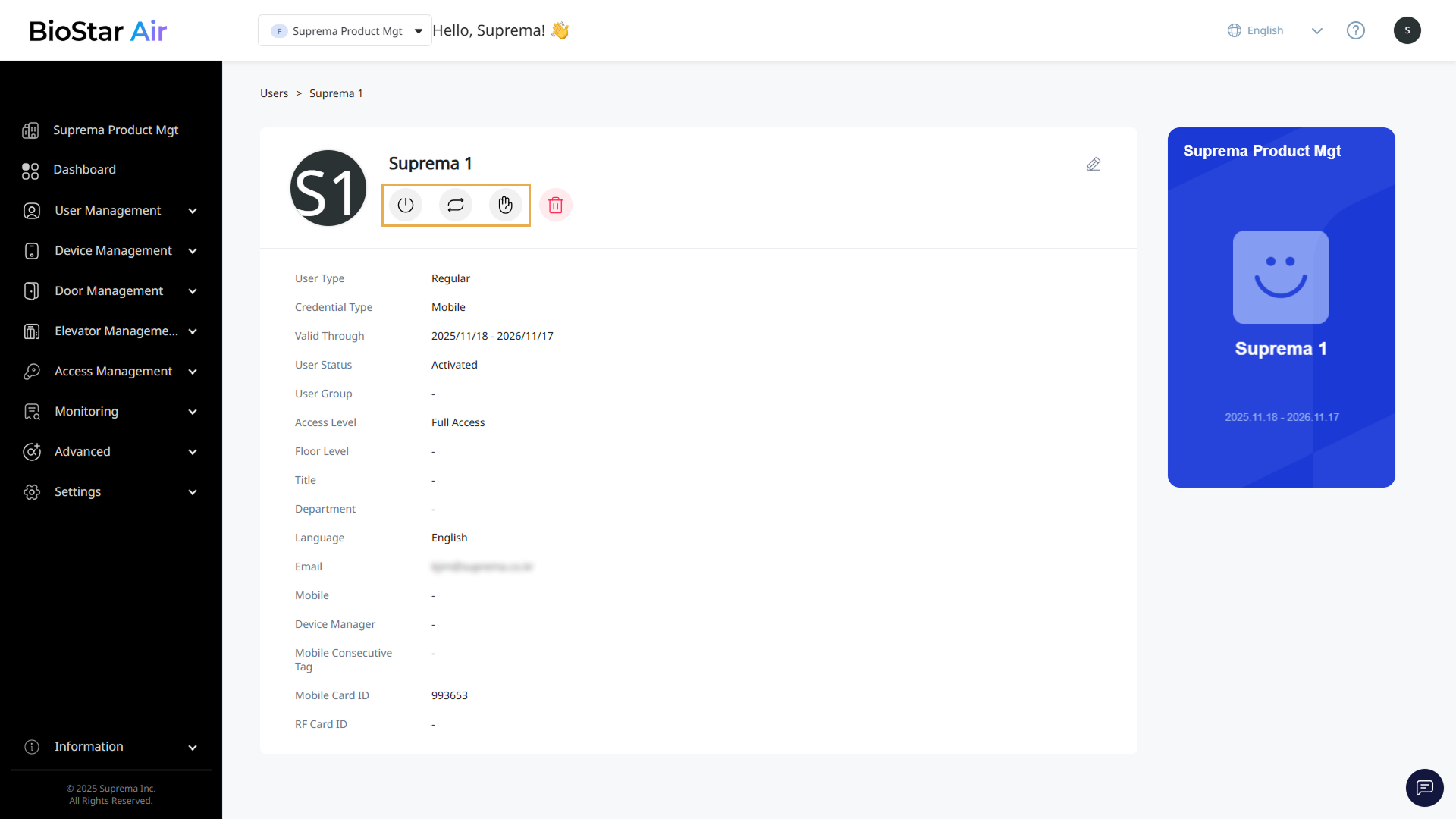Navigate back via Users breadcrumb link

point(274,93)
